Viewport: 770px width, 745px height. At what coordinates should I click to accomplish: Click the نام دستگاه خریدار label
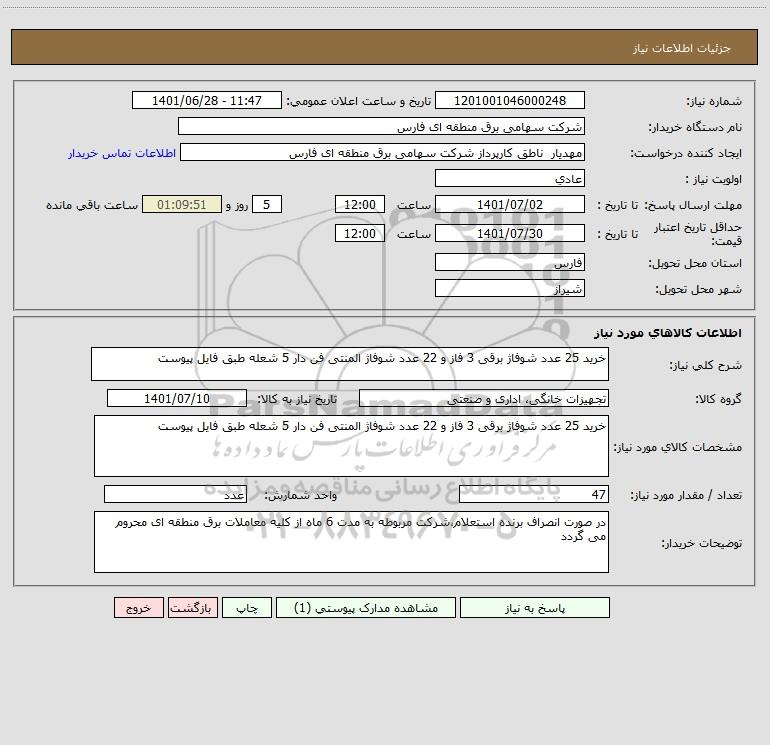[x=695, y=127]
